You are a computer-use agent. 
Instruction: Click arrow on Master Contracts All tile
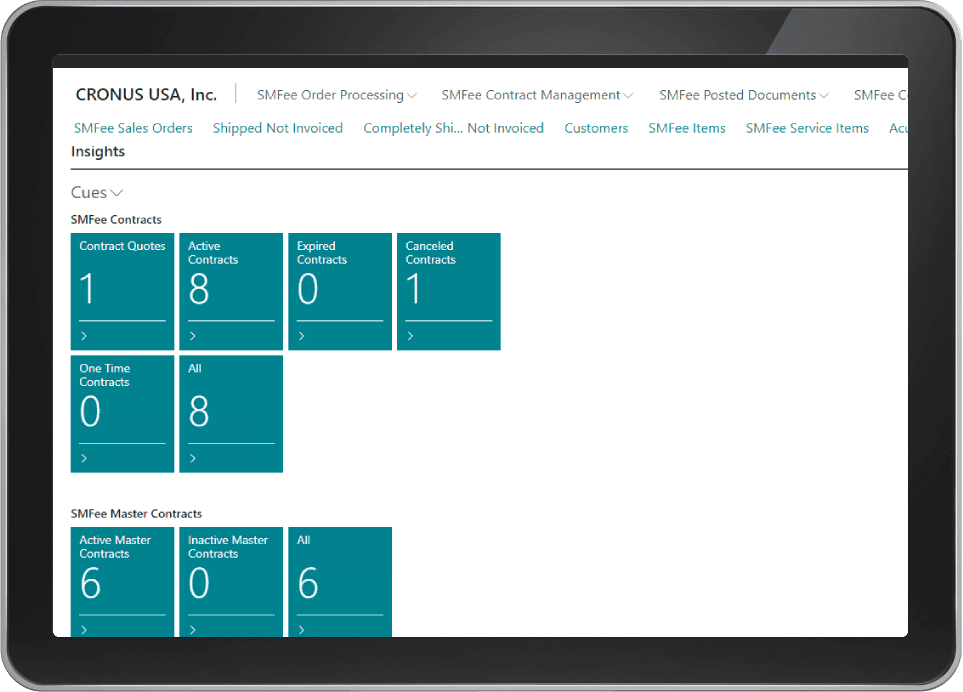(302, 629)
